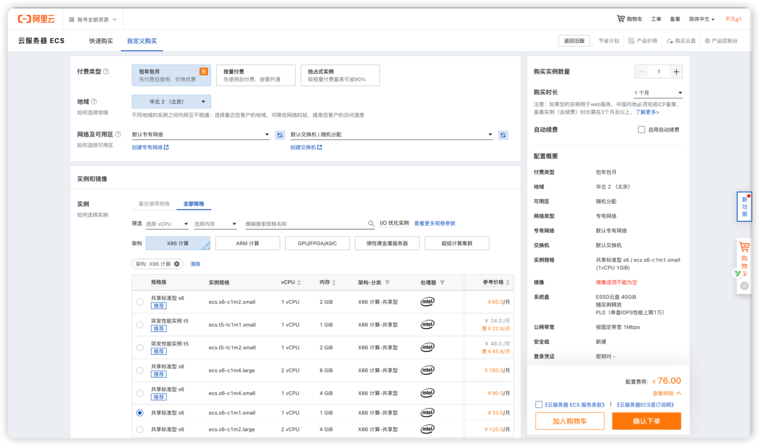760x446 pixels.
Task: Open the 购买时长 1个月 dropdown
Action: pos(658,93)
